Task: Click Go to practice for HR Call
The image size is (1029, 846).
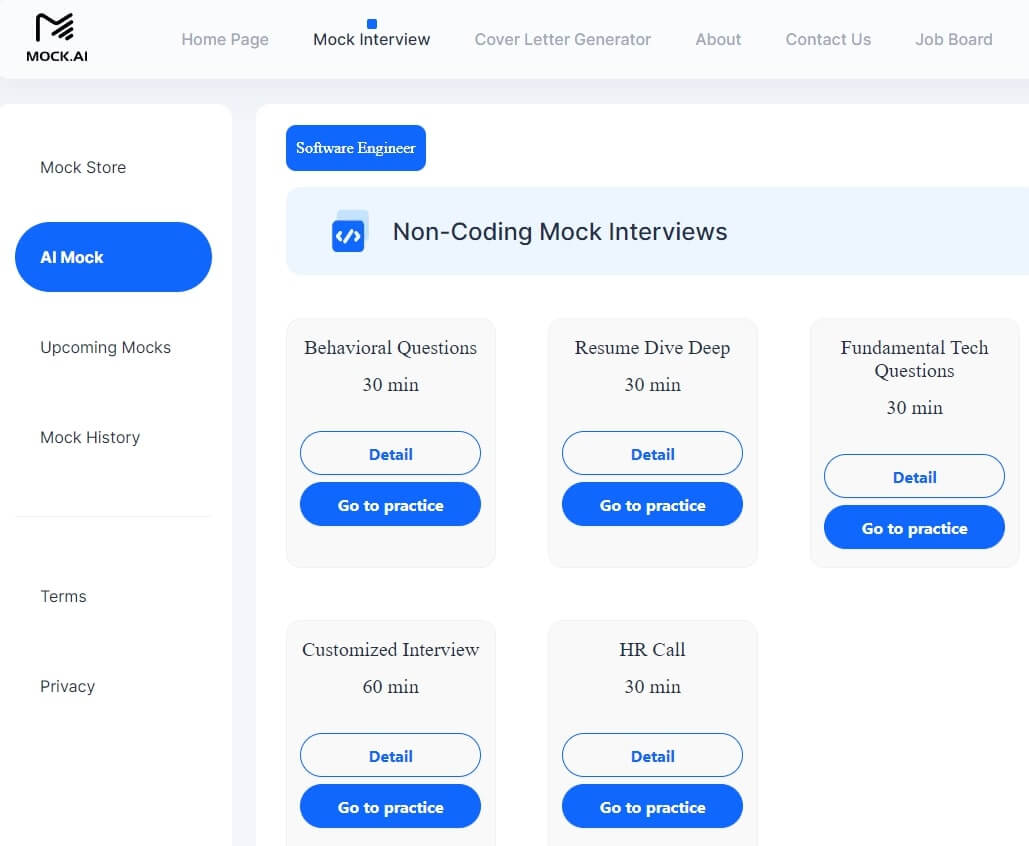Action: [652, 807]
